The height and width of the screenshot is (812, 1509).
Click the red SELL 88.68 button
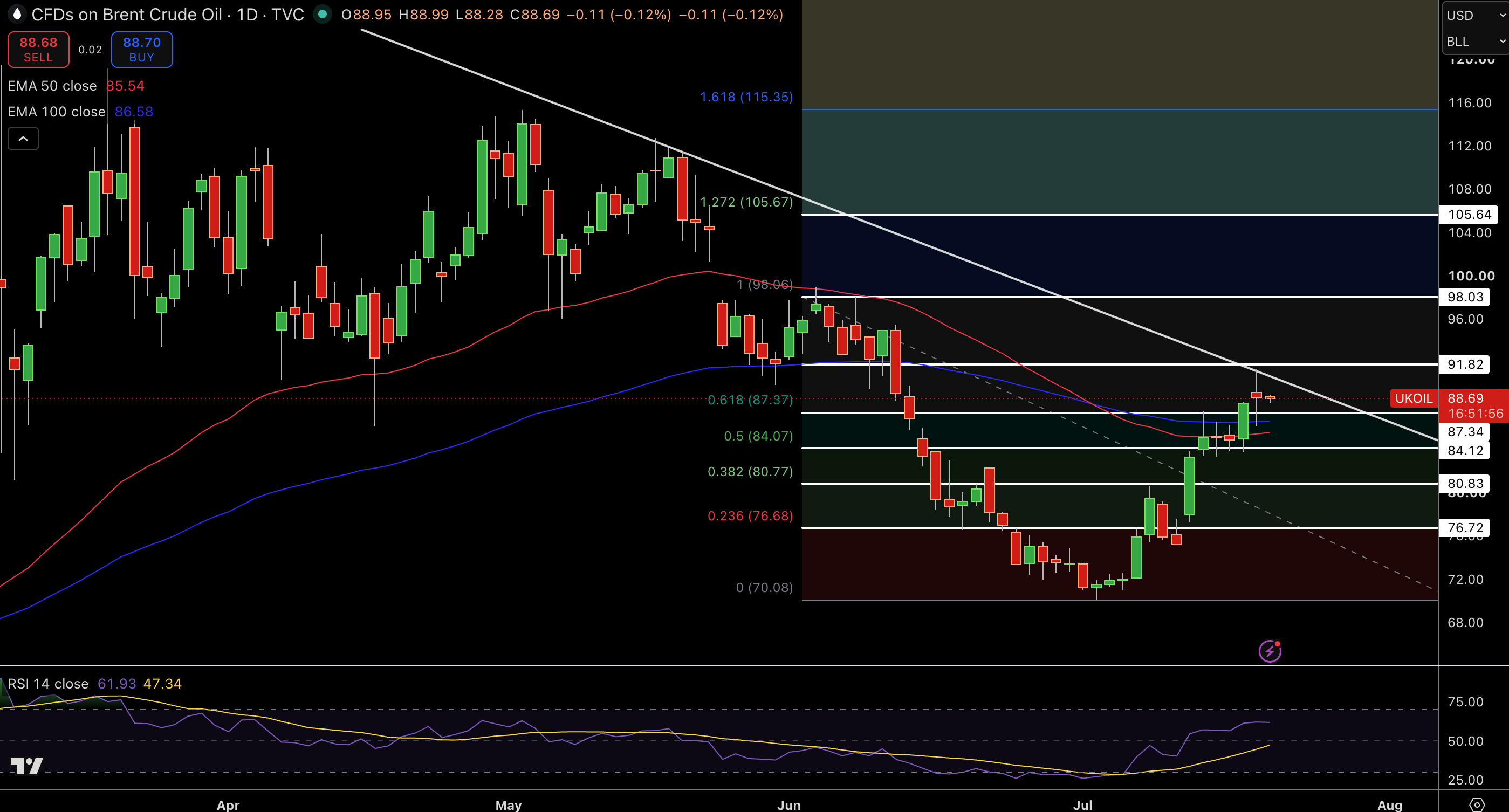[x=38, y=50]
